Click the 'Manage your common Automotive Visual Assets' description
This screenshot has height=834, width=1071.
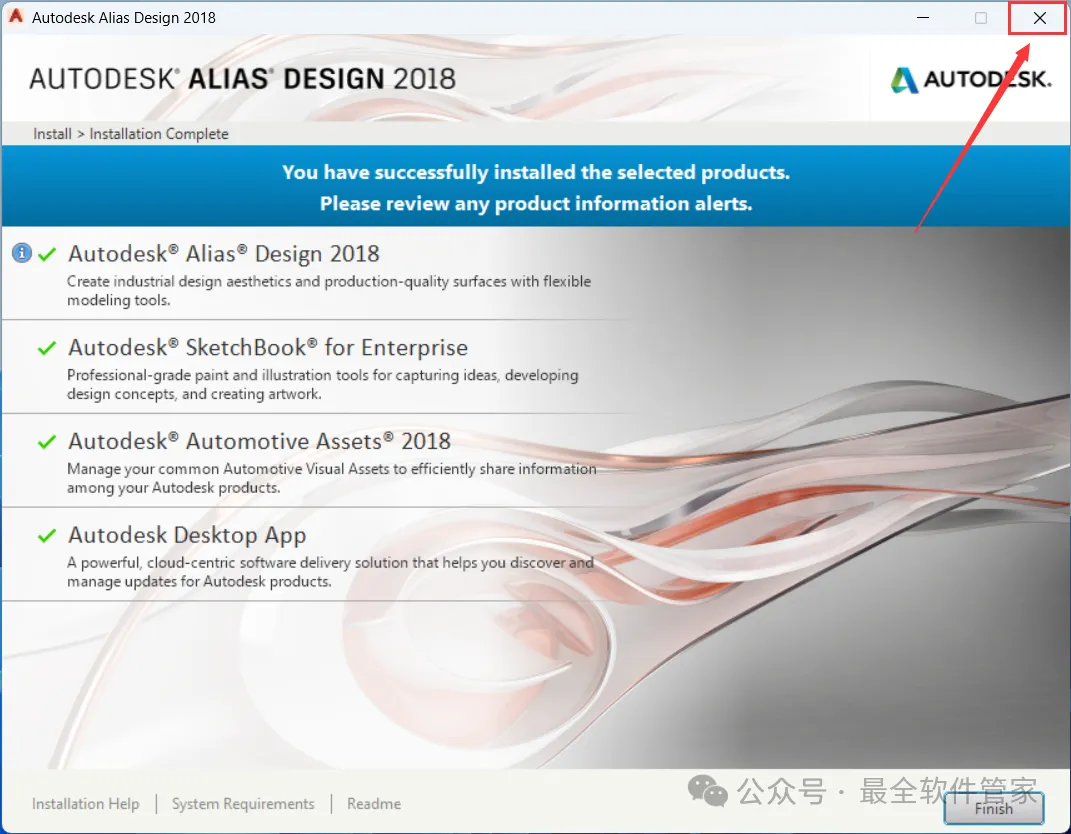tap(331, 478)
